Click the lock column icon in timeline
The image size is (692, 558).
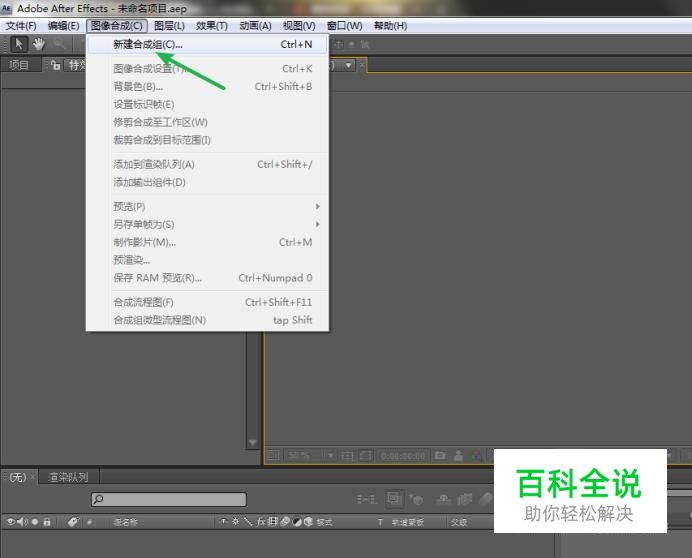(47, 522)
